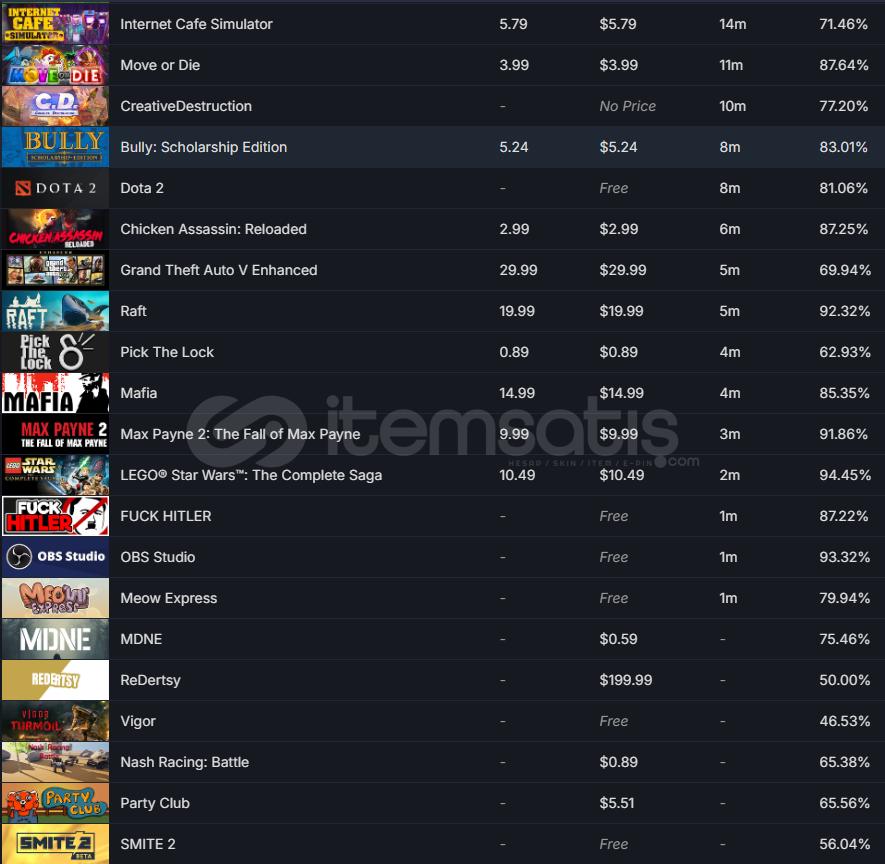Viewport: 885px width, 864px height.
Task: Open the Internet Cafe Simulator game thumbnail
Action: [x=55, y=24]
